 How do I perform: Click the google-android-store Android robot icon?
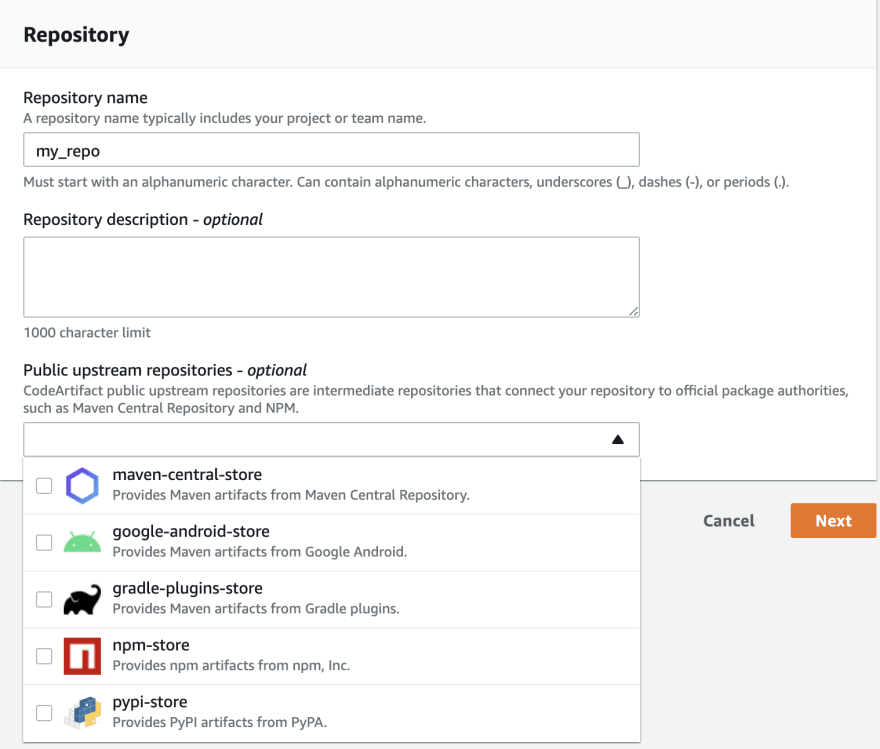click(x=82, y=543)
